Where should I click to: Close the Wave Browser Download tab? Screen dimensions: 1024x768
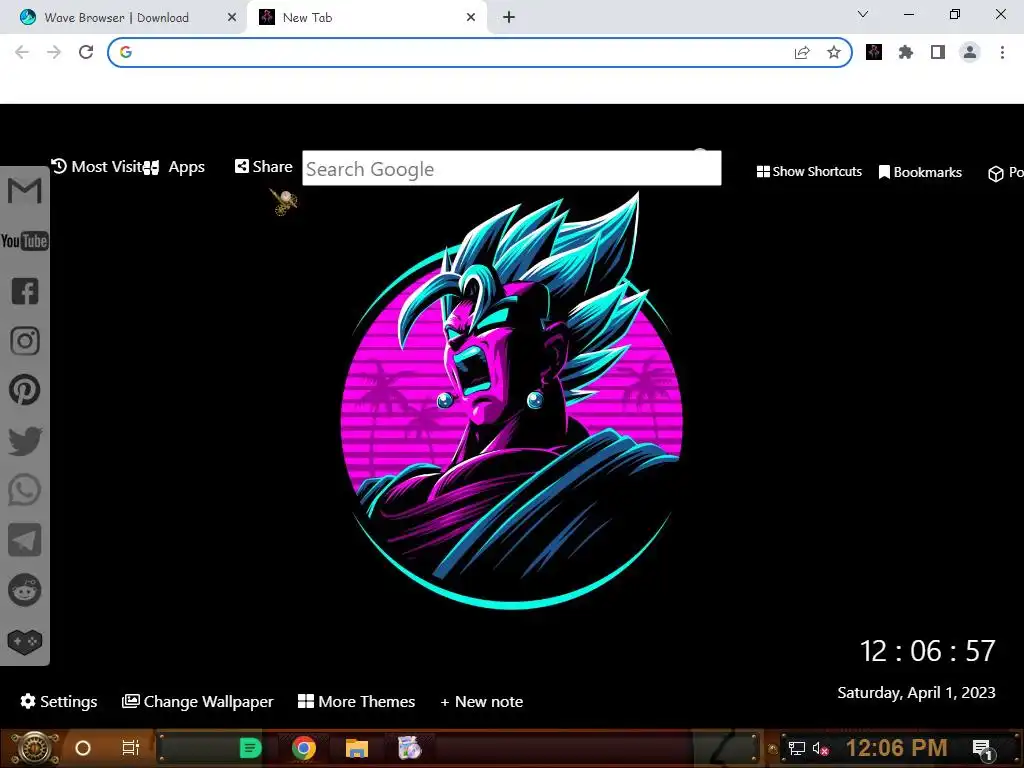pyautogui.click(x=232, y=18)
